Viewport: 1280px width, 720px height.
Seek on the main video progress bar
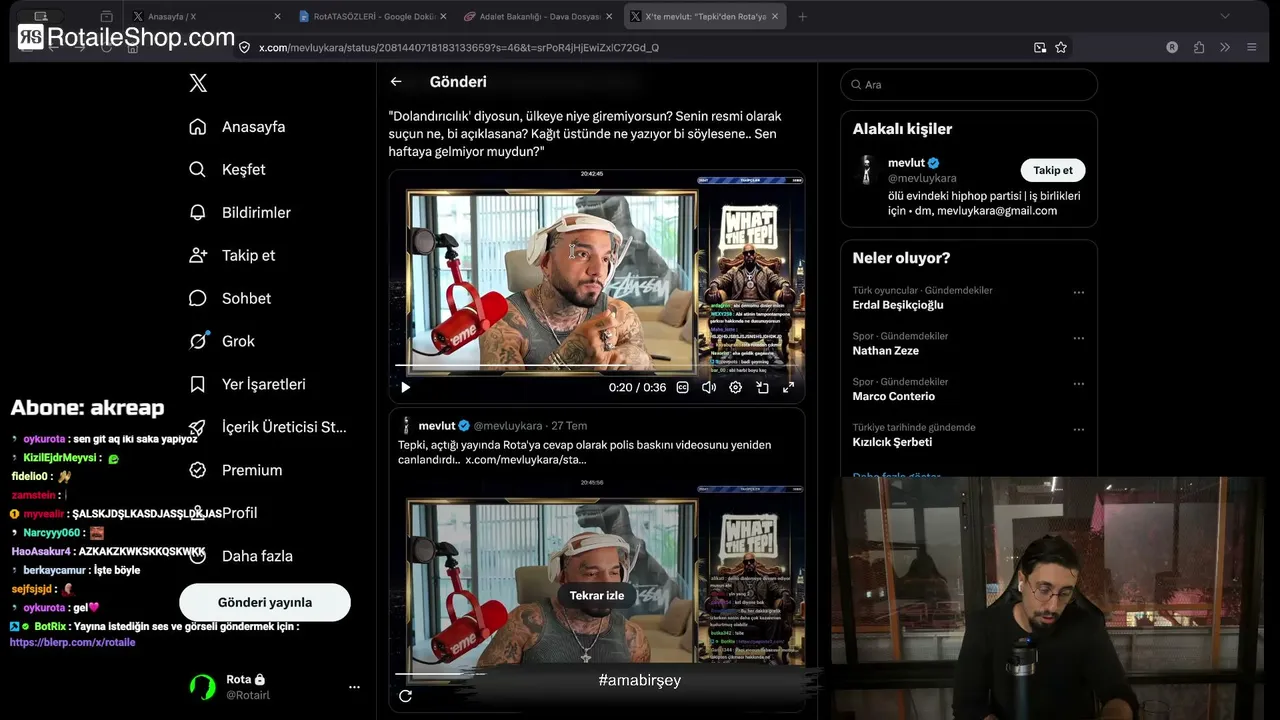(596, 367)
